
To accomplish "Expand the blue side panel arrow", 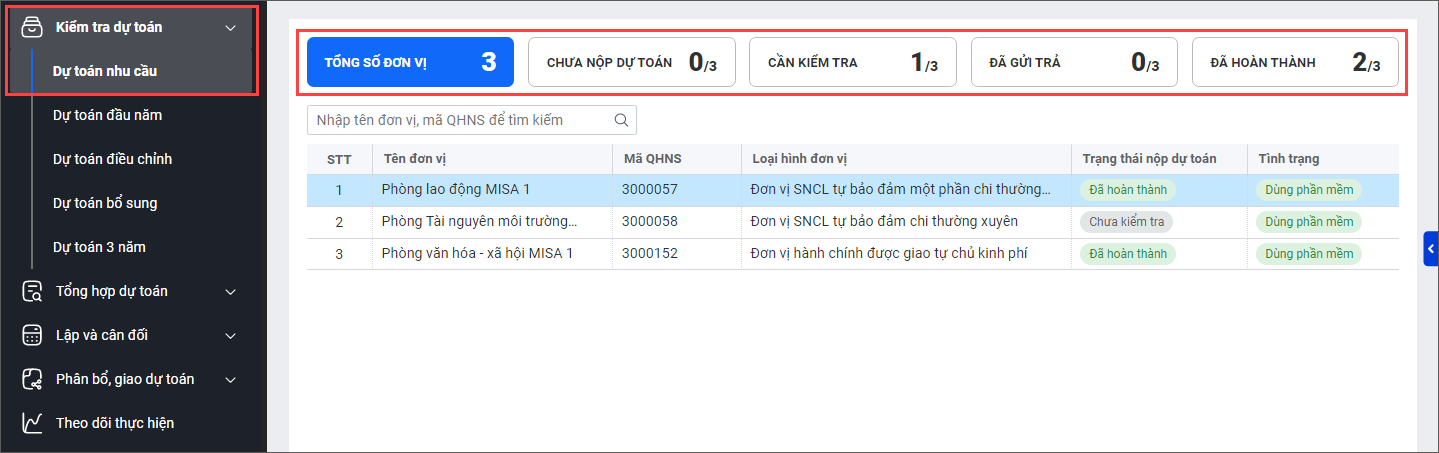I will coord(1430,248).
